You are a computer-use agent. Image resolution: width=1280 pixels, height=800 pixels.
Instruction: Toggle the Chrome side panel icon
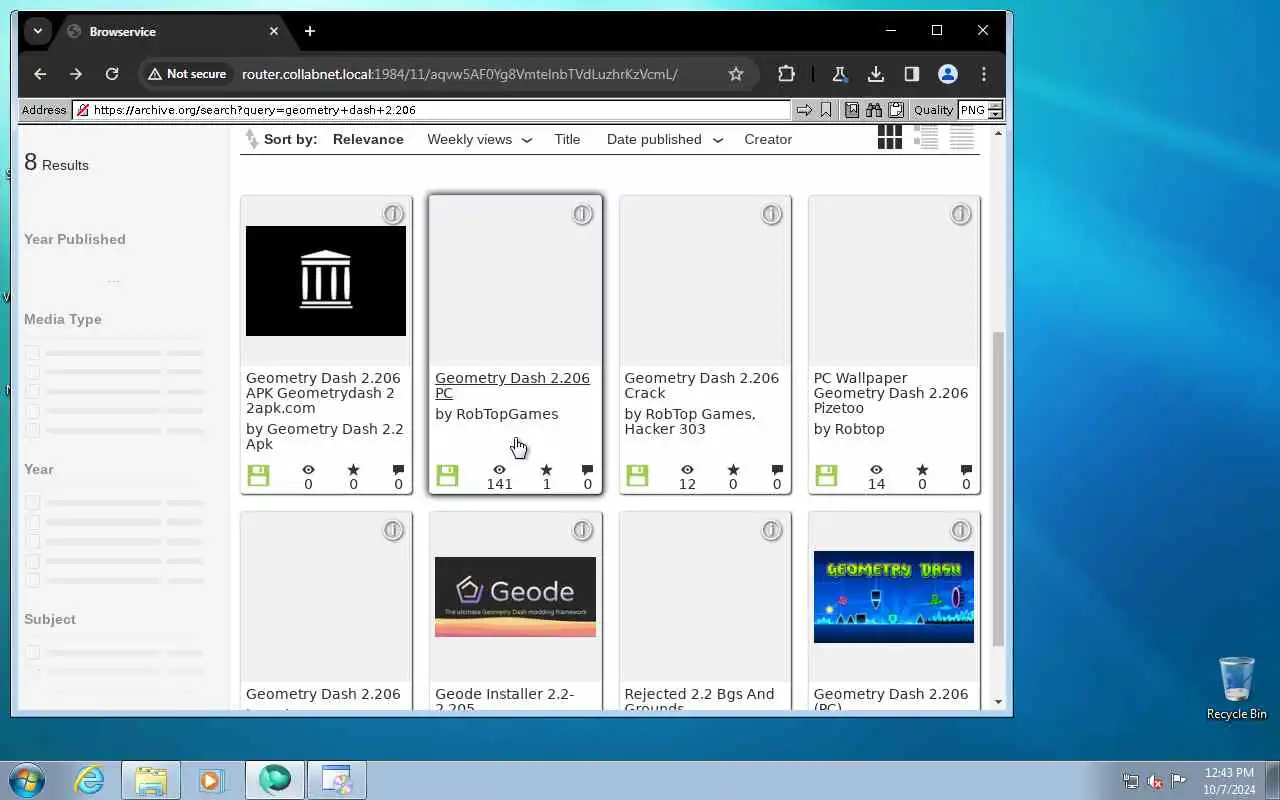click(911, 74)
